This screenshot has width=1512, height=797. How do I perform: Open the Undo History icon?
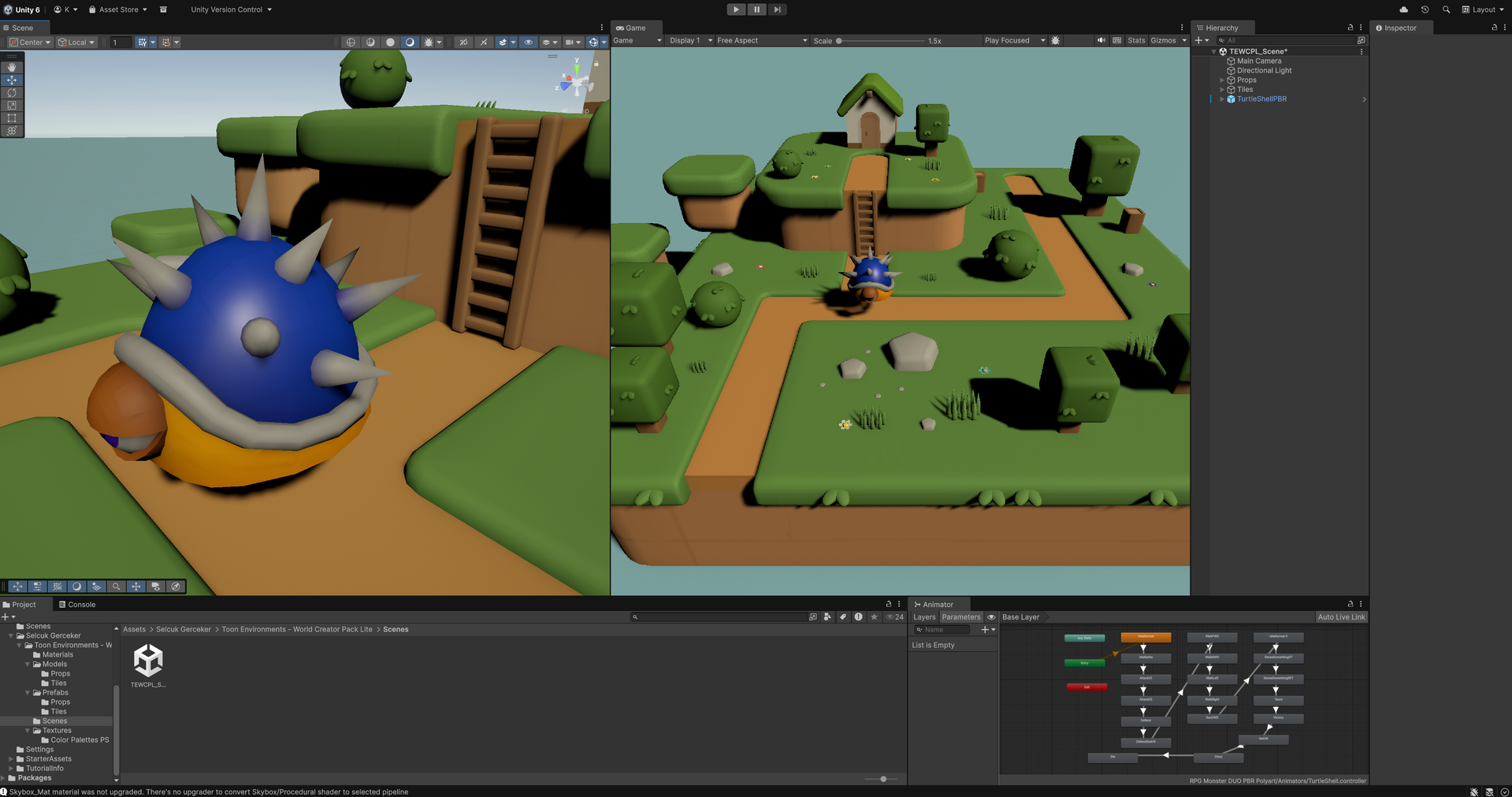(x=1425, y=9)
